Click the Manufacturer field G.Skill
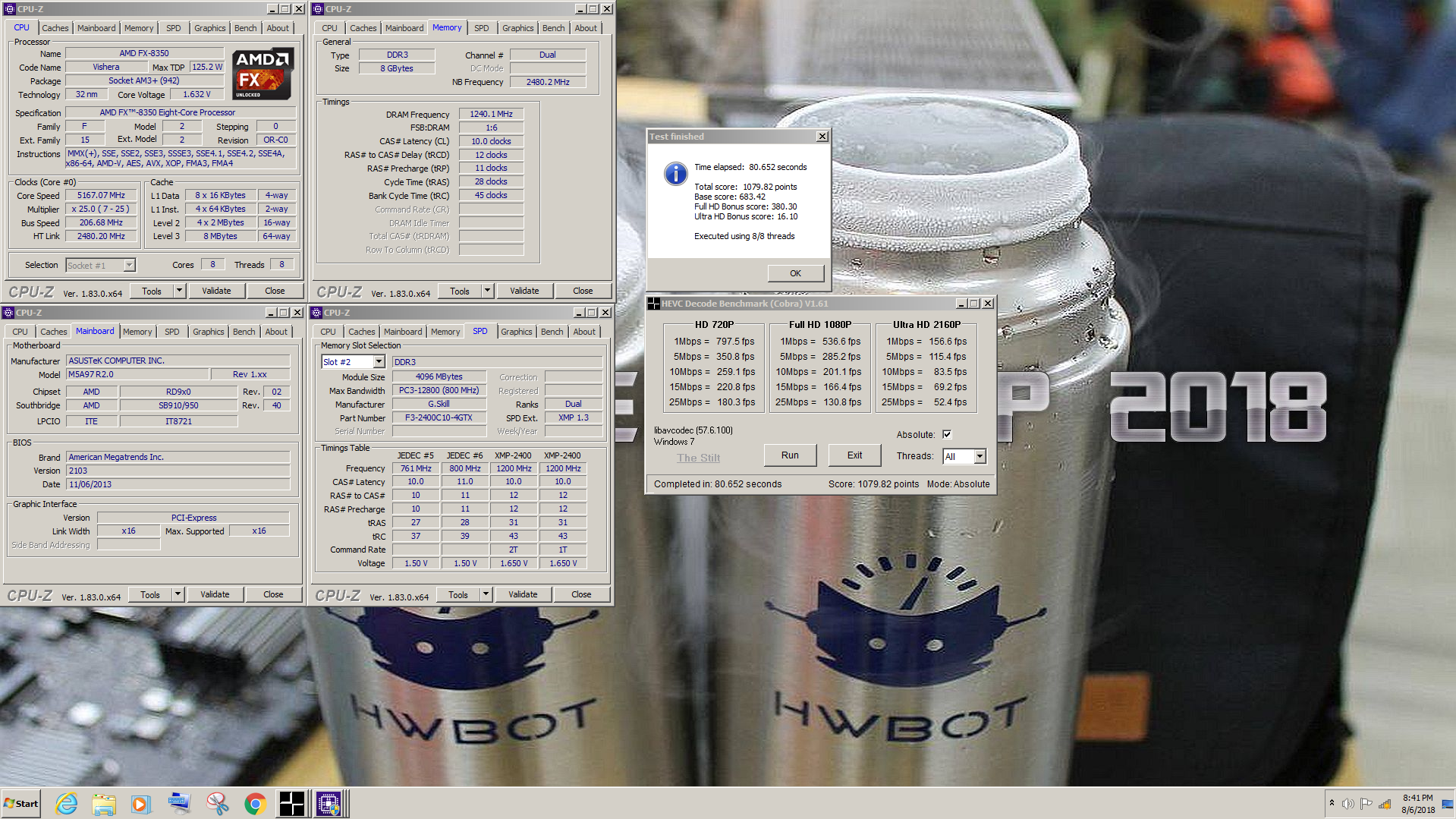 (x=439, y=404)
